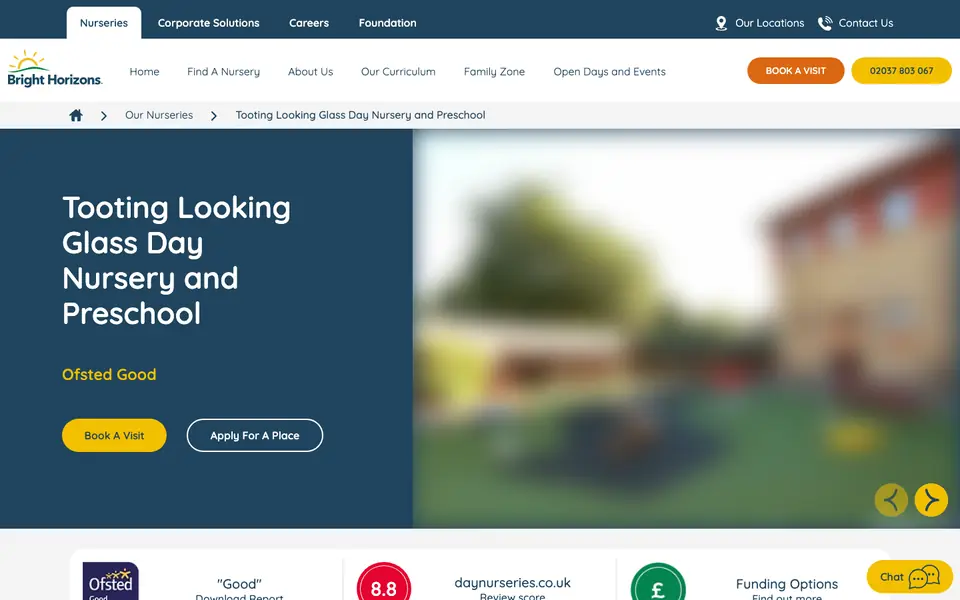Click the red 8.8 review score badge

click(384, 582)
